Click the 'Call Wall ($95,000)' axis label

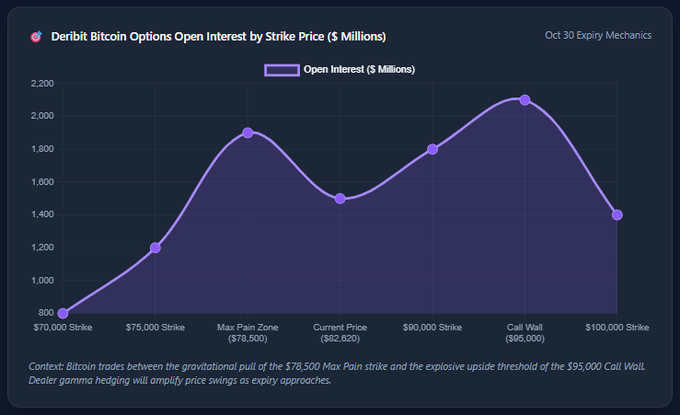(525, 333)
